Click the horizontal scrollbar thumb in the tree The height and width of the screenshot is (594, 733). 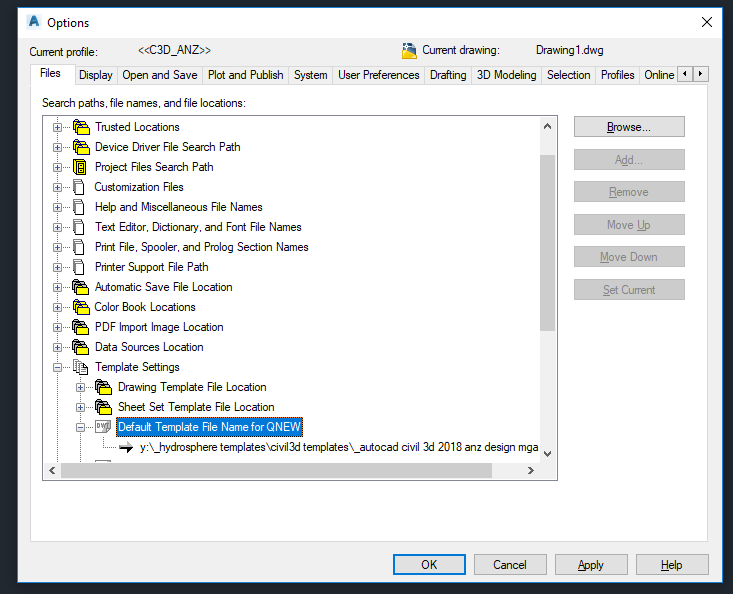pyautogui.click(x=276, y=471)
